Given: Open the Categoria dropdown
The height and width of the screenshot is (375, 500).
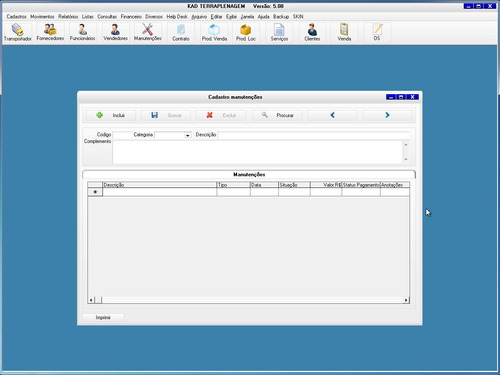Looking at the screenshot, I should coord(187,135).
